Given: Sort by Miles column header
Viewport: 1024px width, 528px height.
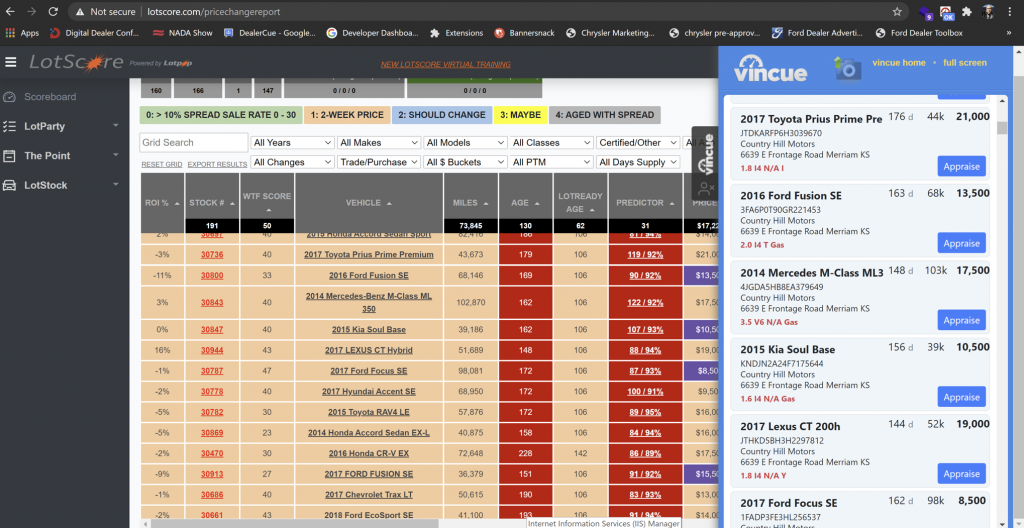Looking at the screenshot, I should [x=471, y=203].
